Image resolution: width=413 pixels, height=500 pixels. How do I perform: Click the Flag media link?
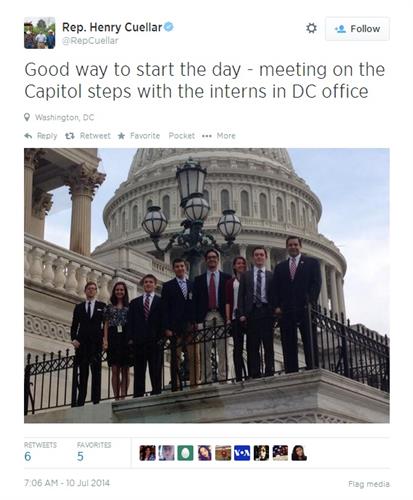369,484
